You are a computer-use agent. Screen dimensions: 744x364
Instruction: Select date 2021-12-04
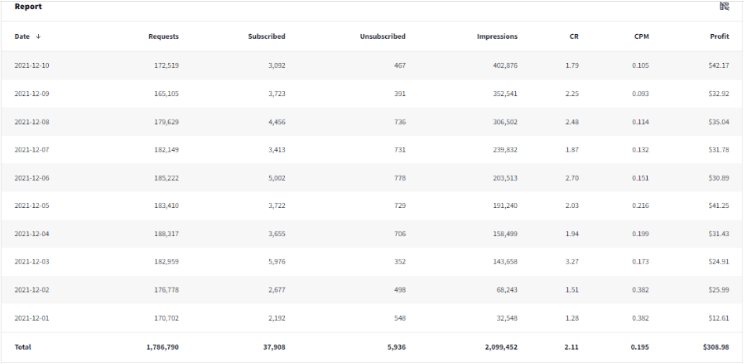click(x=32, y=233)
